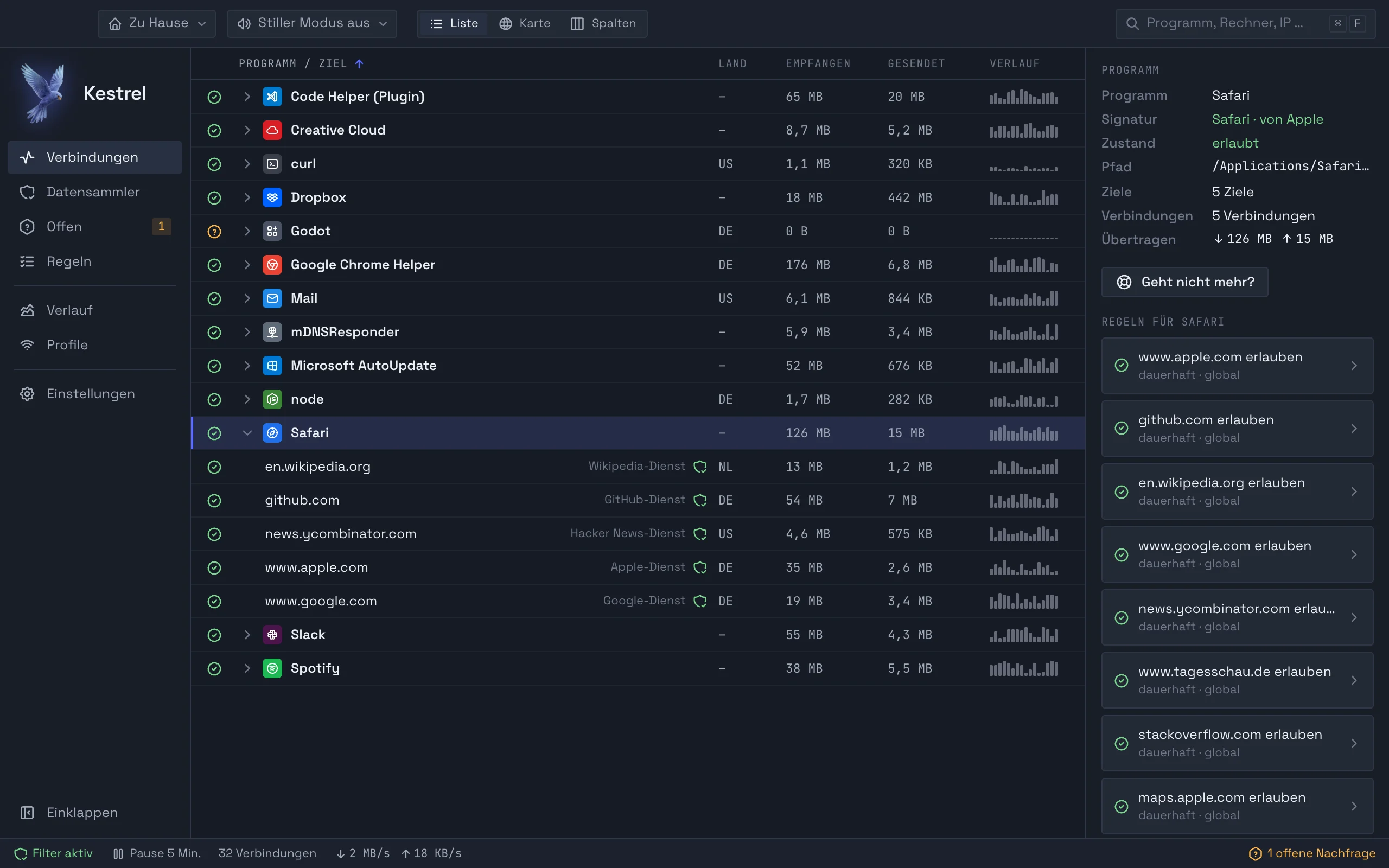
Task: Click the Code Helper (Plugin) icon
Action: [272, 97]
